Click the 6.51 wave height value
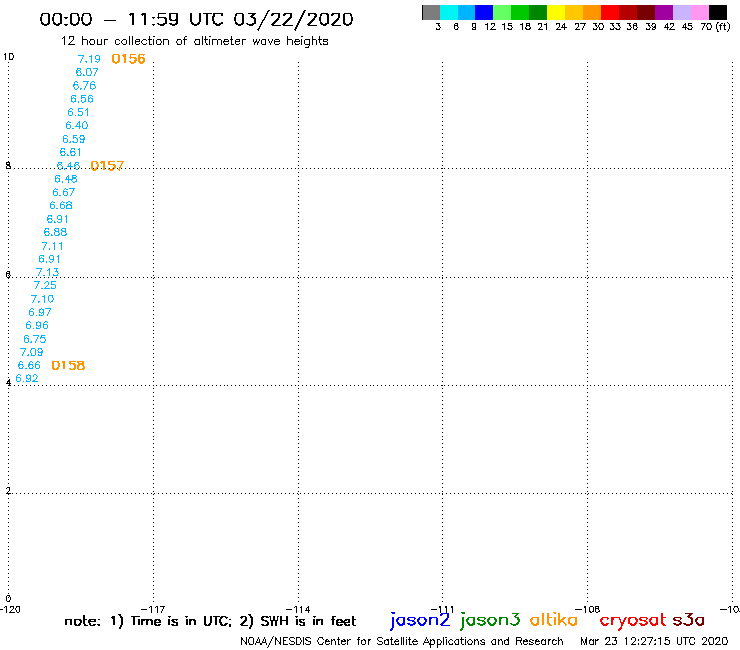 [x=78, y=112]
